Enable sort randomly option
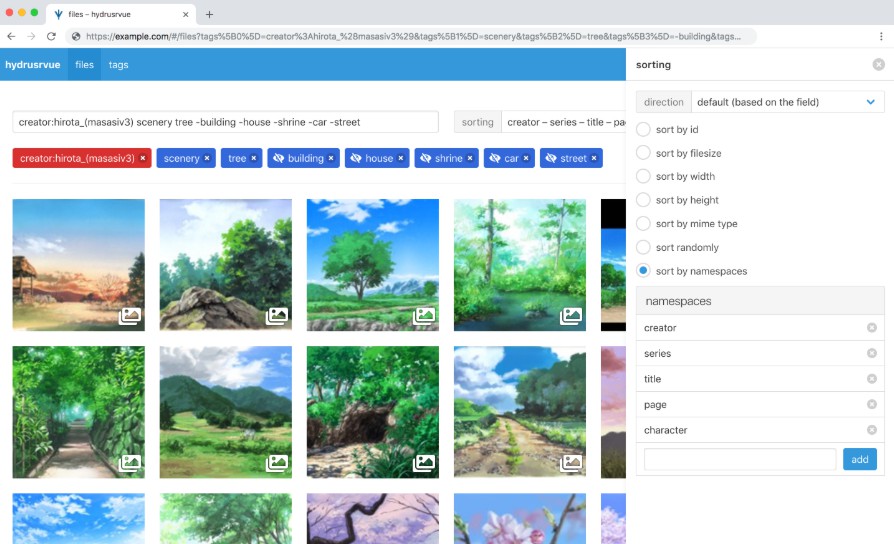894x544 pixels. [643, 247]
